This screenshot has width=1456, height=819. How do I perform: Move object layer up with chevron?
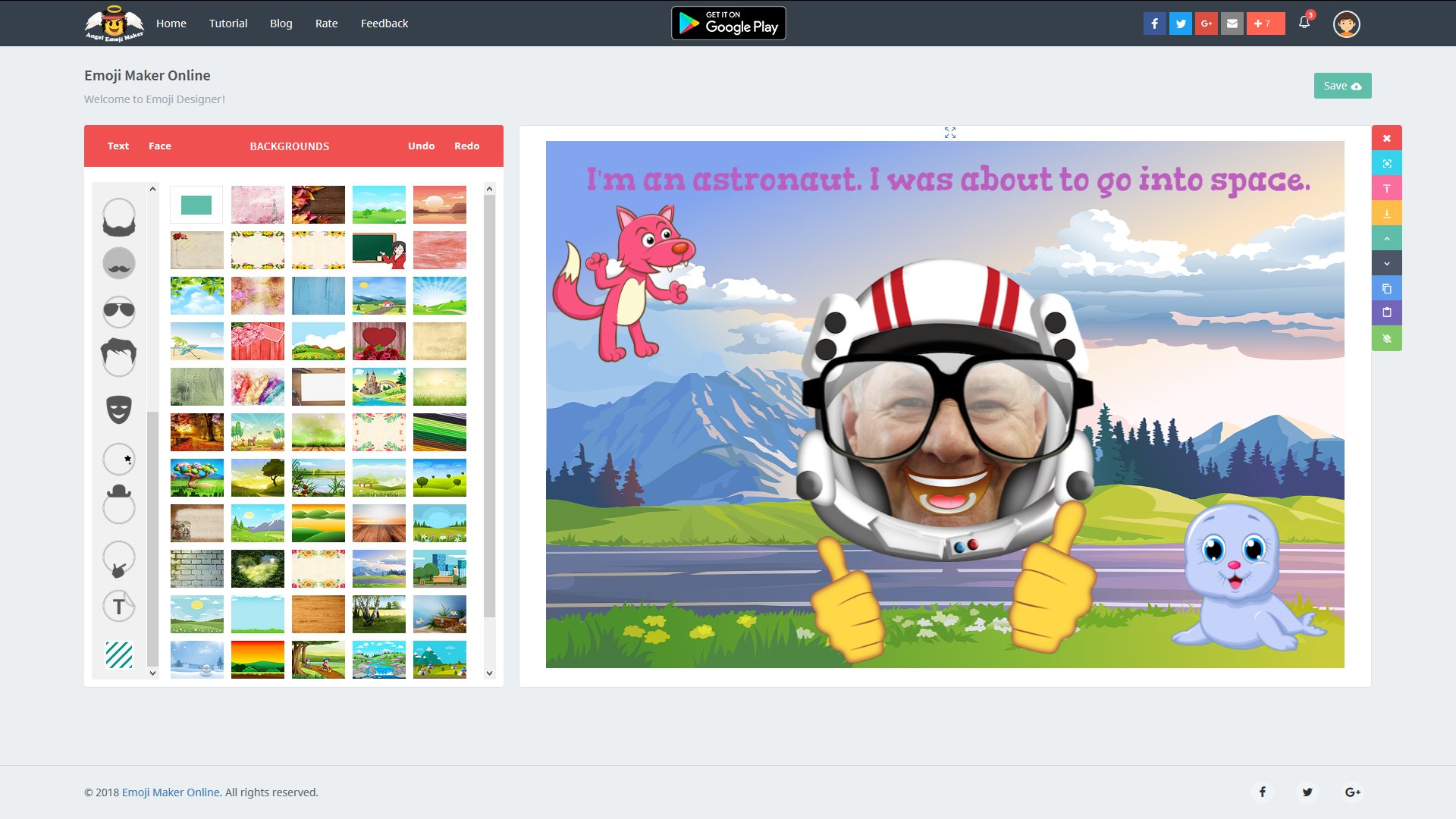[1386, 238]
